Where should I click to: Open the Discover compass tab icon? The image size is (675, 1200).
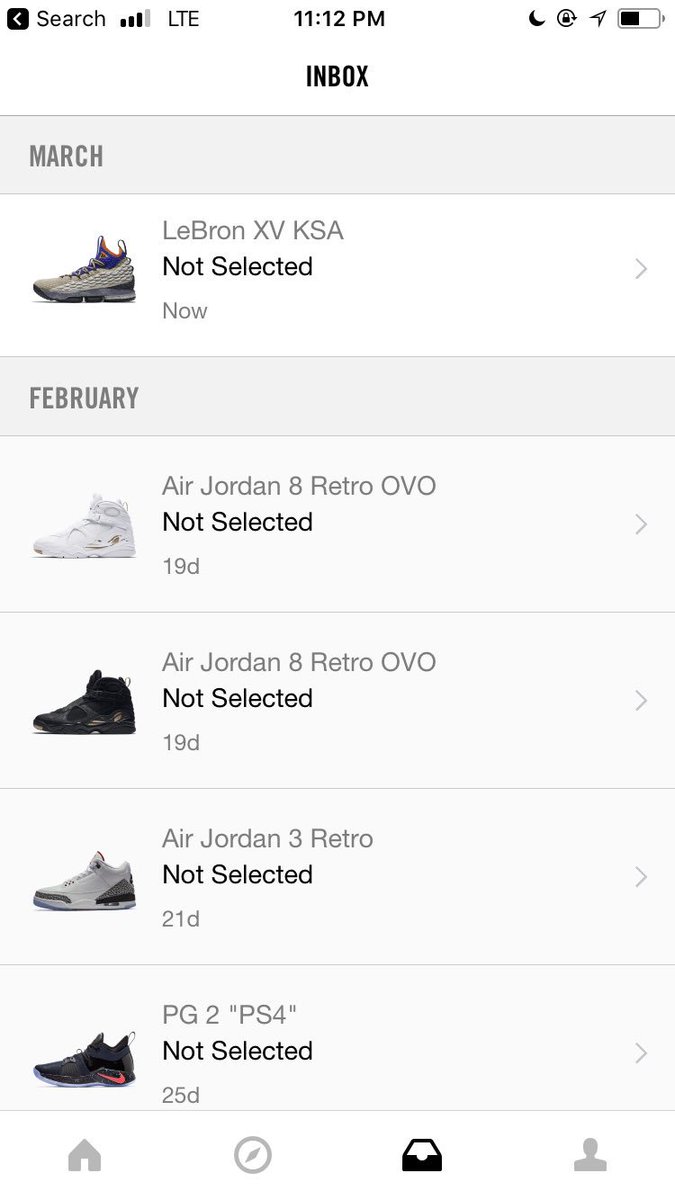pos(252,1156)
